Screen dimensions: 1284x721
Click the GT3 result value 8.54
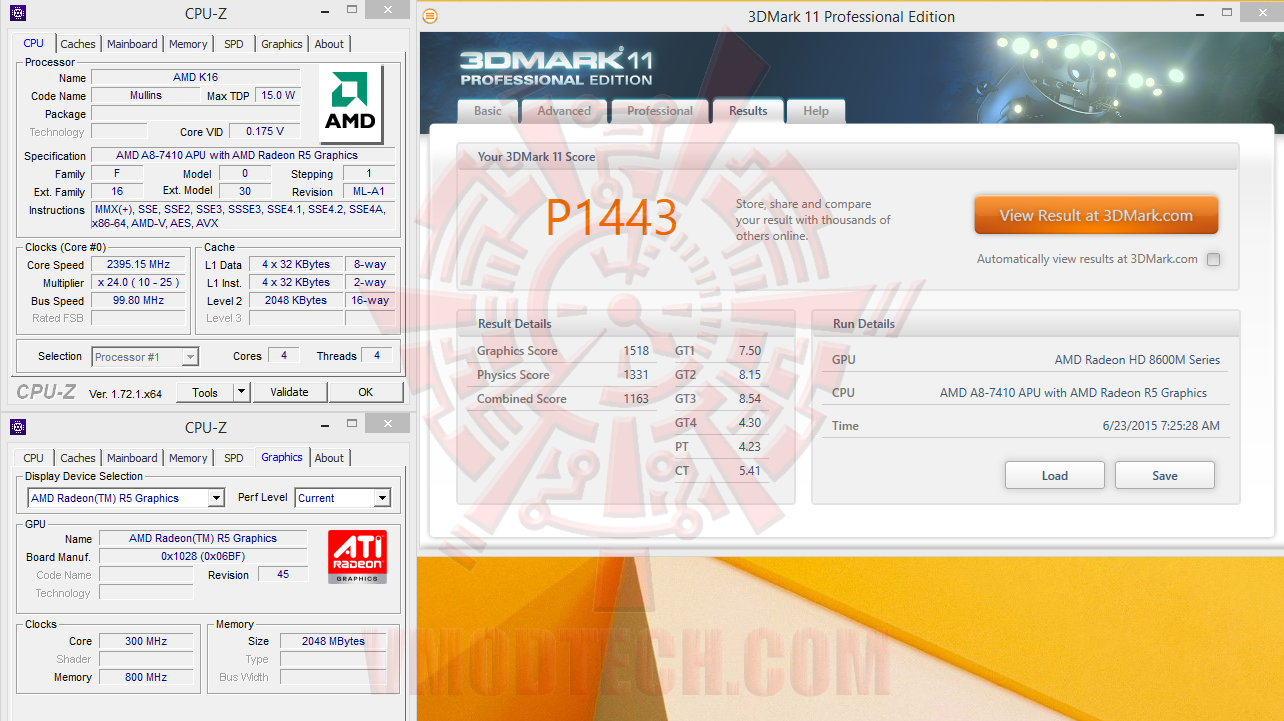point(750,399)
